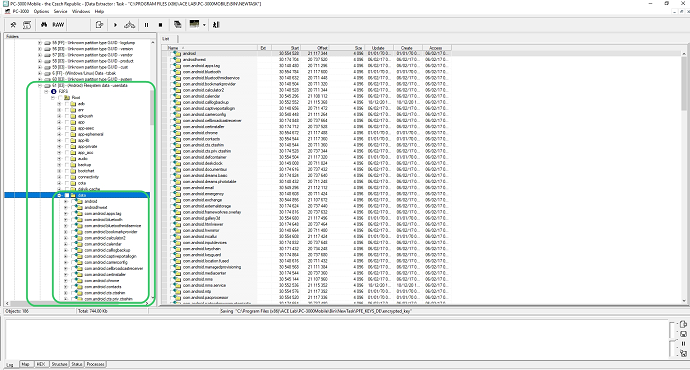Open the Help menu

[x=99, y=11]
